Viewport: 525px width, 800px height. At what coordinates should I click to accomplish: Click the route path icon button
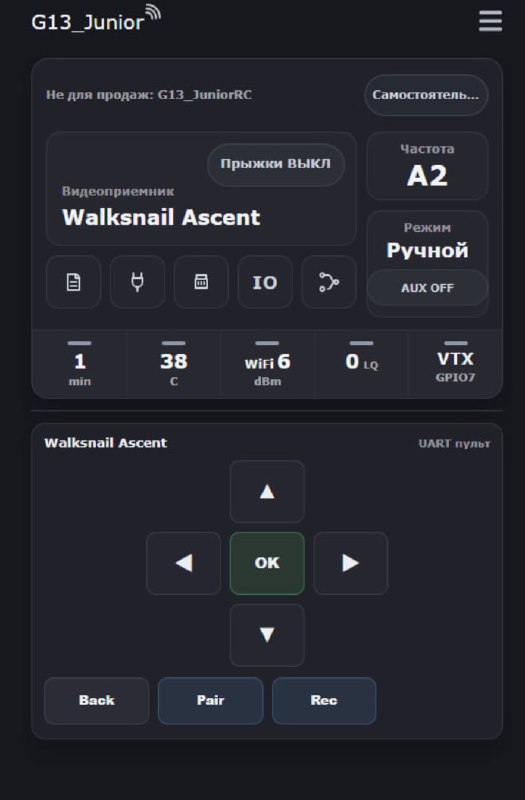click(x=329, y=282)
